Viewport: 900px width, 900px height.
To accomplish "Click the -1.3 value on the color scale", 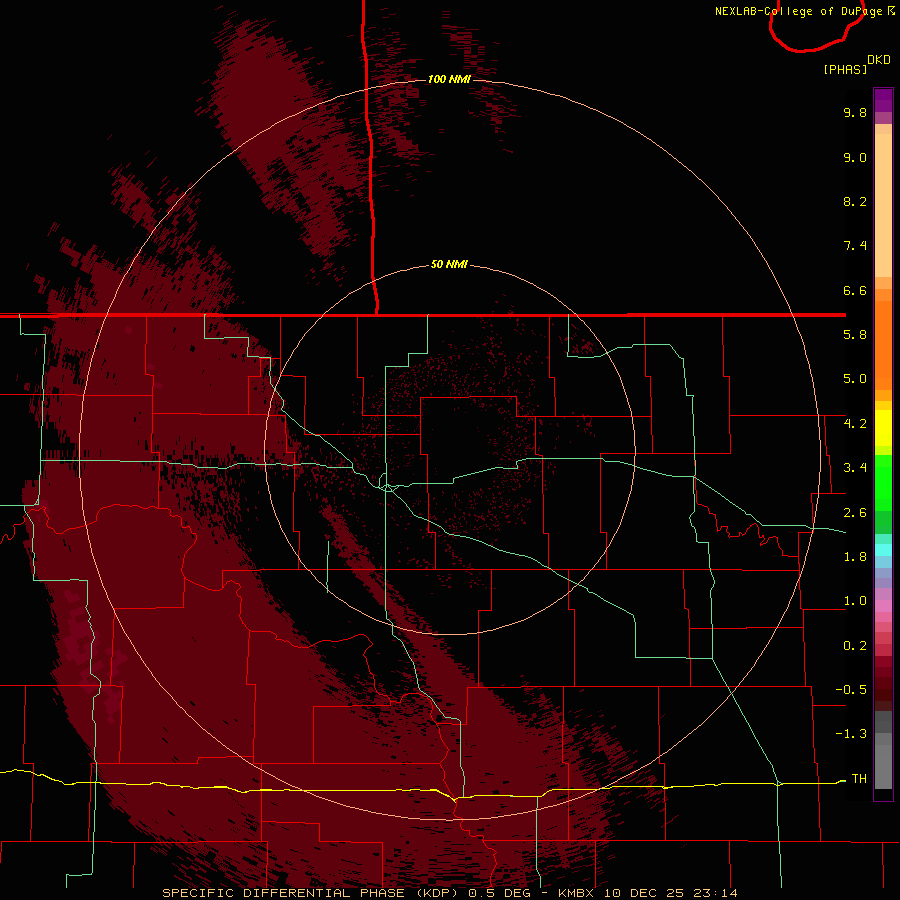I will click(851, 734).
